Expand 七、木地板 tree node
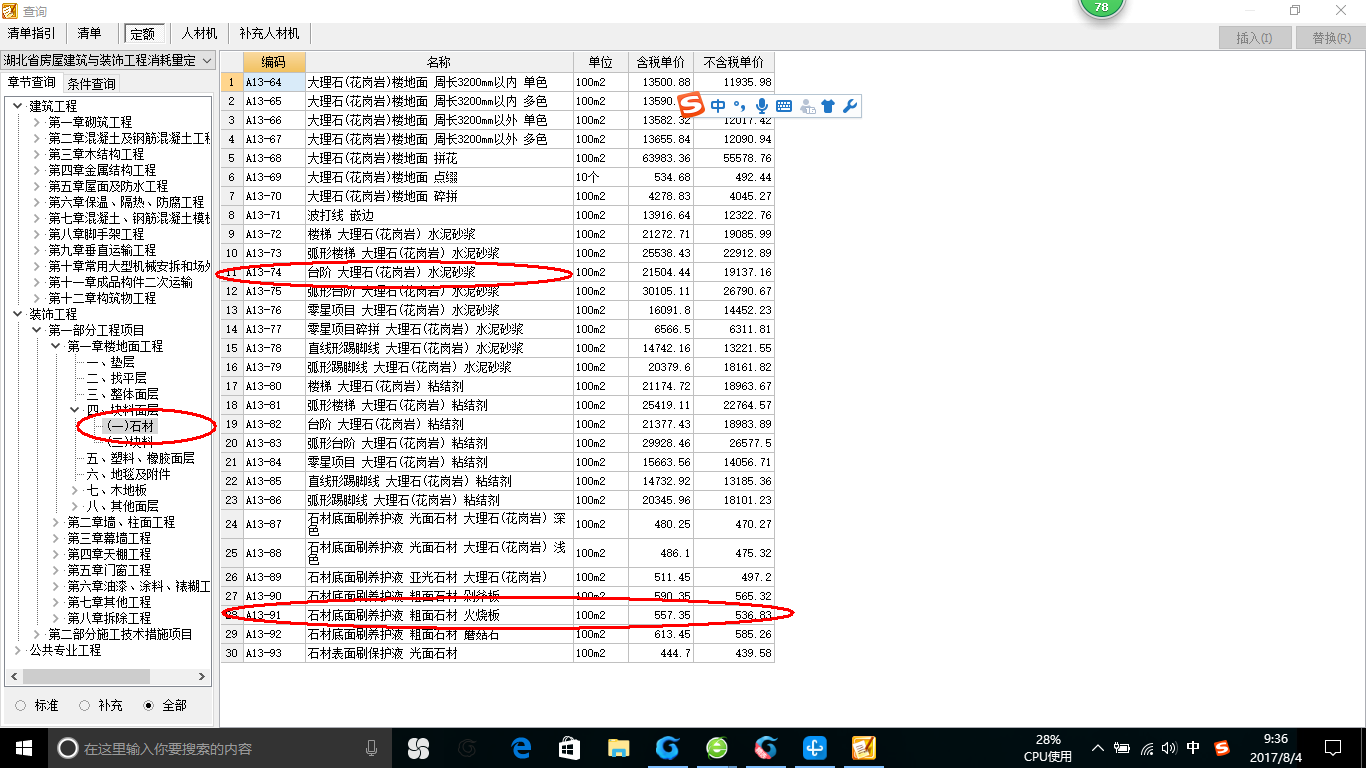1366x768 pixels. pyautogui.click(x=75, y=490)
